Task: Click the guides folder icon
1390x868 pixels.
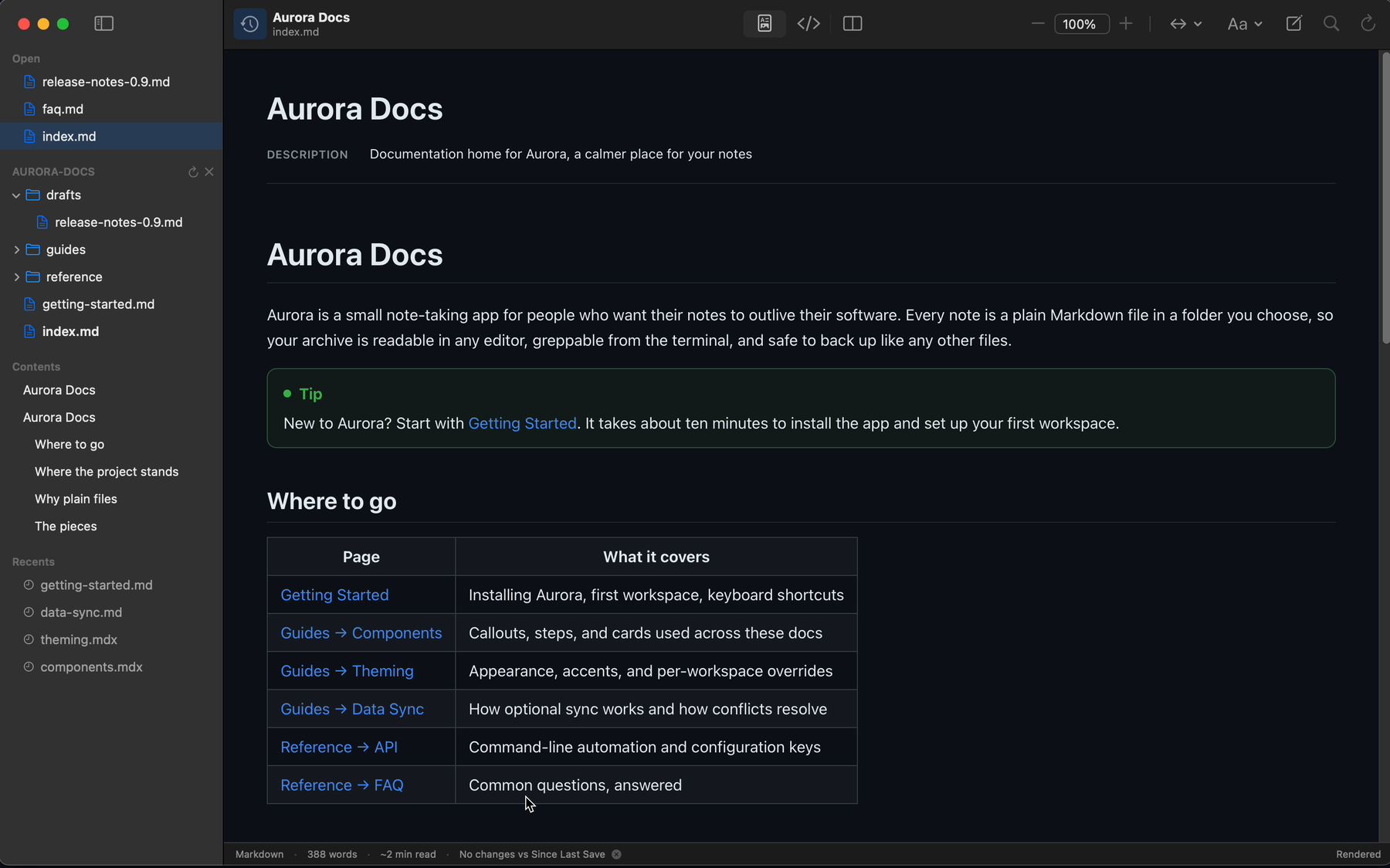Action: 32,249
